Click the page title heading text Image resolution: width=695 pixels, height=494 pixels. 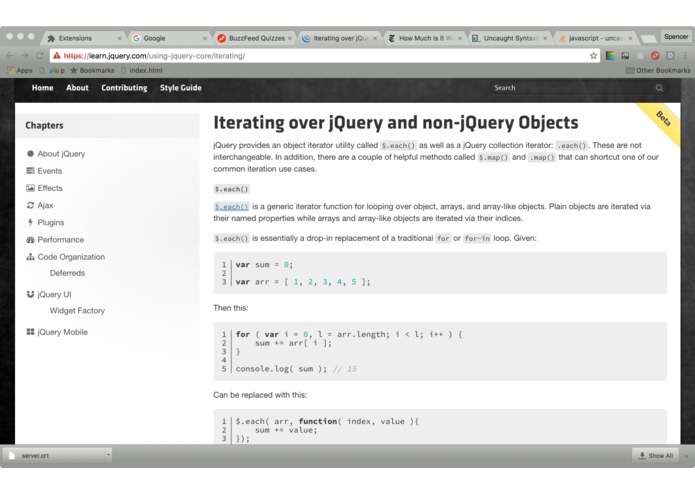pos(395,123)
